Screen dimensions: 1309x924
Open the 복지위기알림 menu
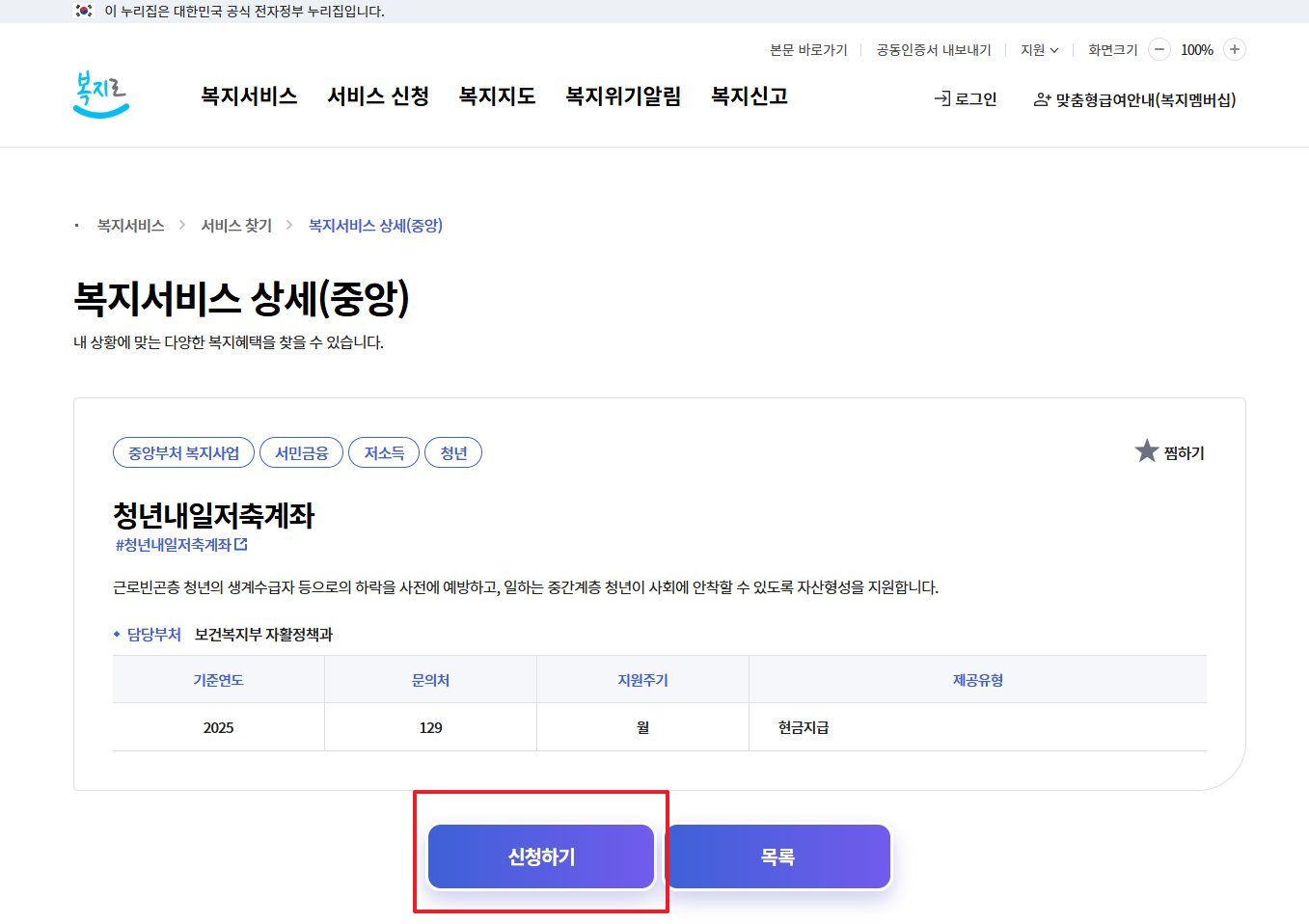(x=623, y=96)
